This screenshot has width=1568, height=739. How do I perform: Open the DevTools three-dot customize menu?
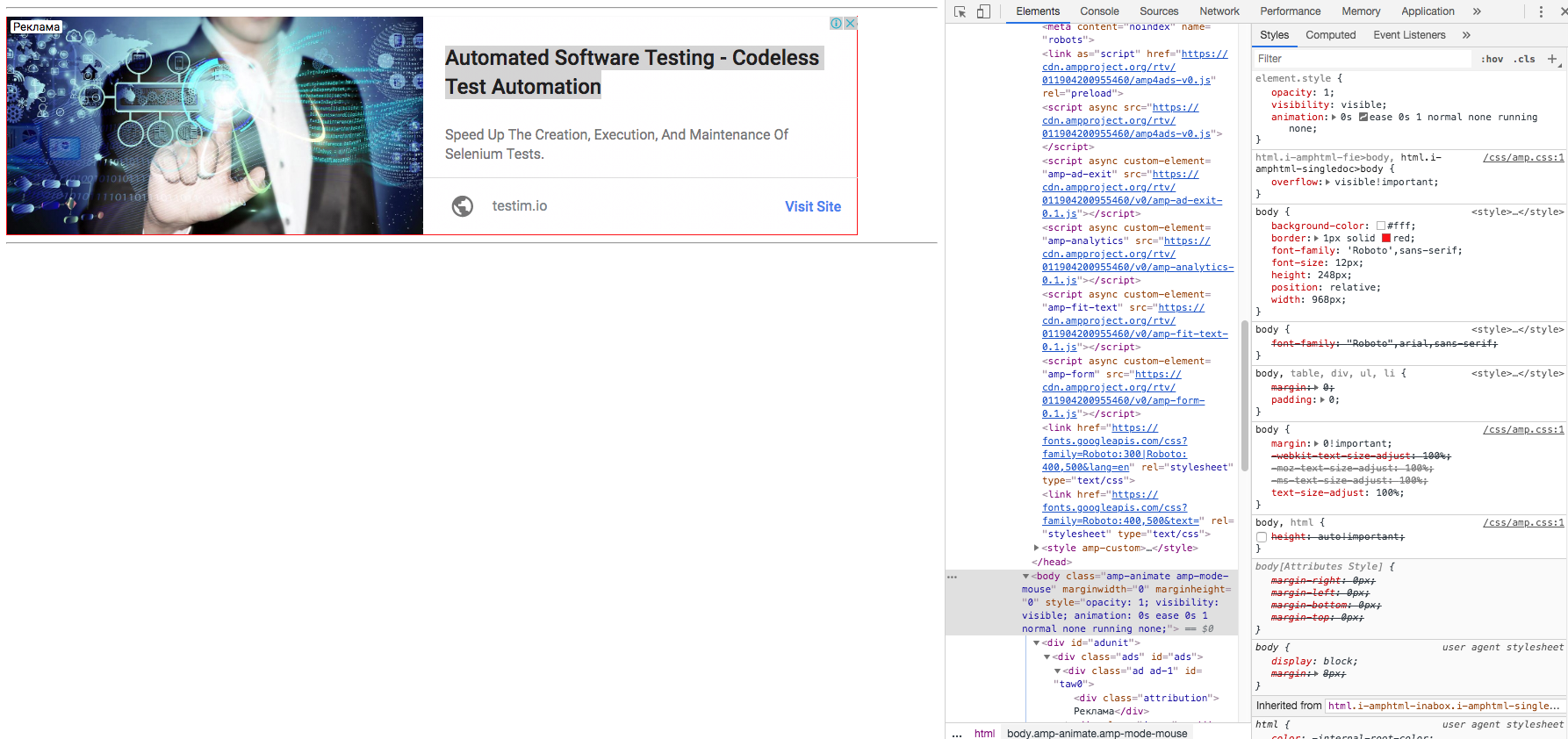[x=1541, y=11]
